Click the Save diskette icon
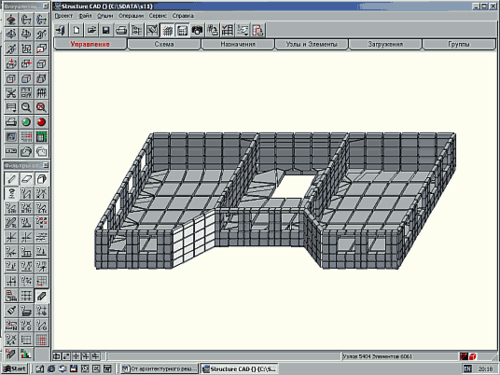 coord(106,31)
